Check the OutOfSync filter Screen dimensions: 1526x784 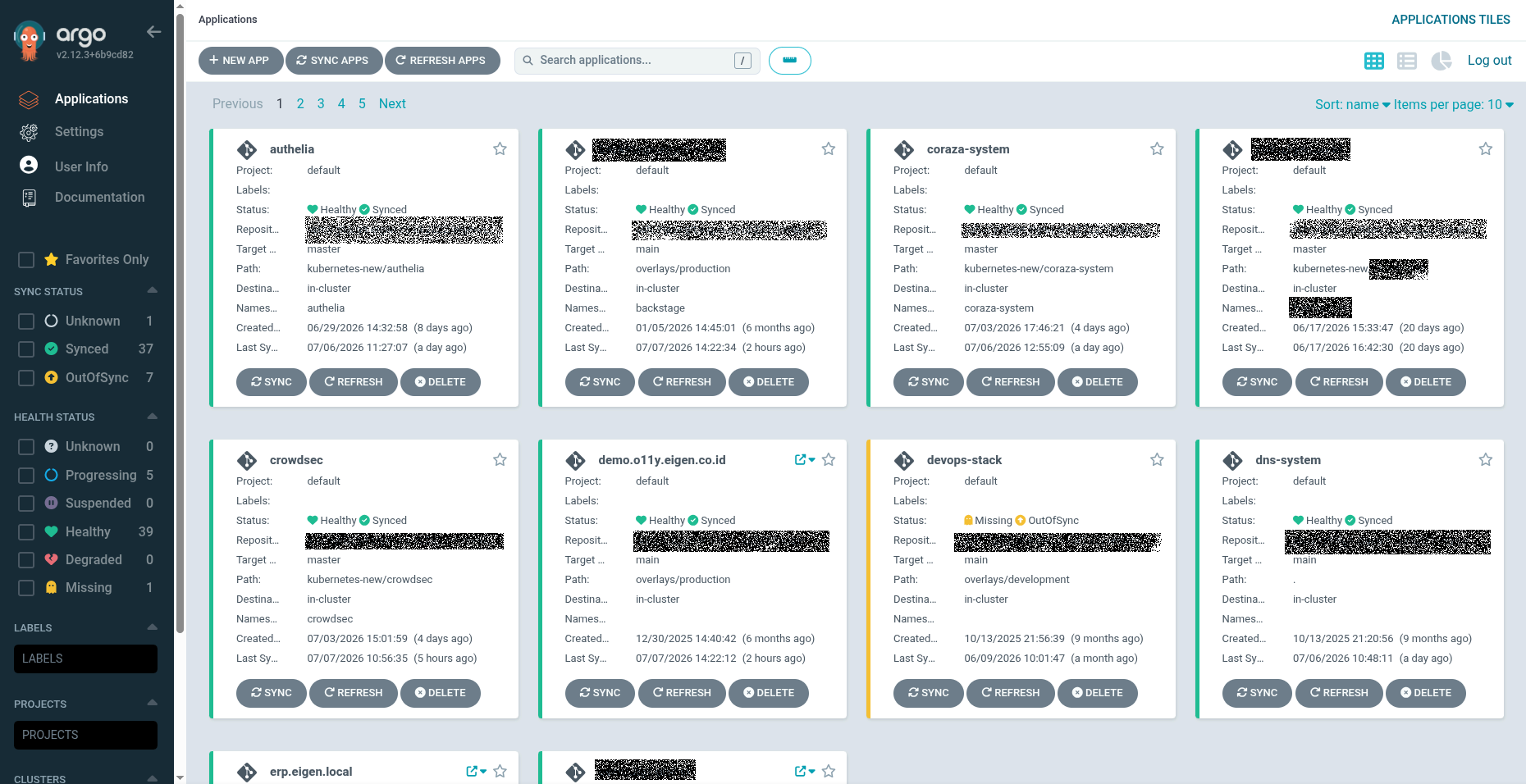tap(26, 378)
